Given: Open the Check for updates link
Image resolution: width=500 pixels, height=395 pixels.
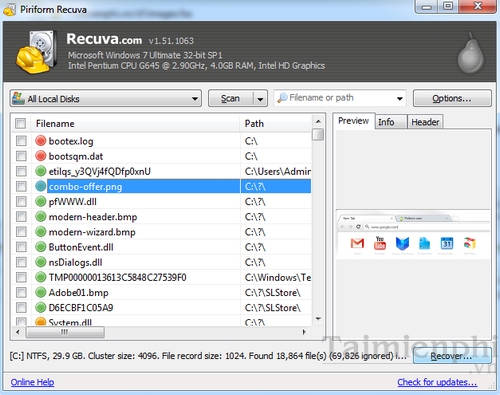Looking at the screenshot, I should tap(437, 382).
